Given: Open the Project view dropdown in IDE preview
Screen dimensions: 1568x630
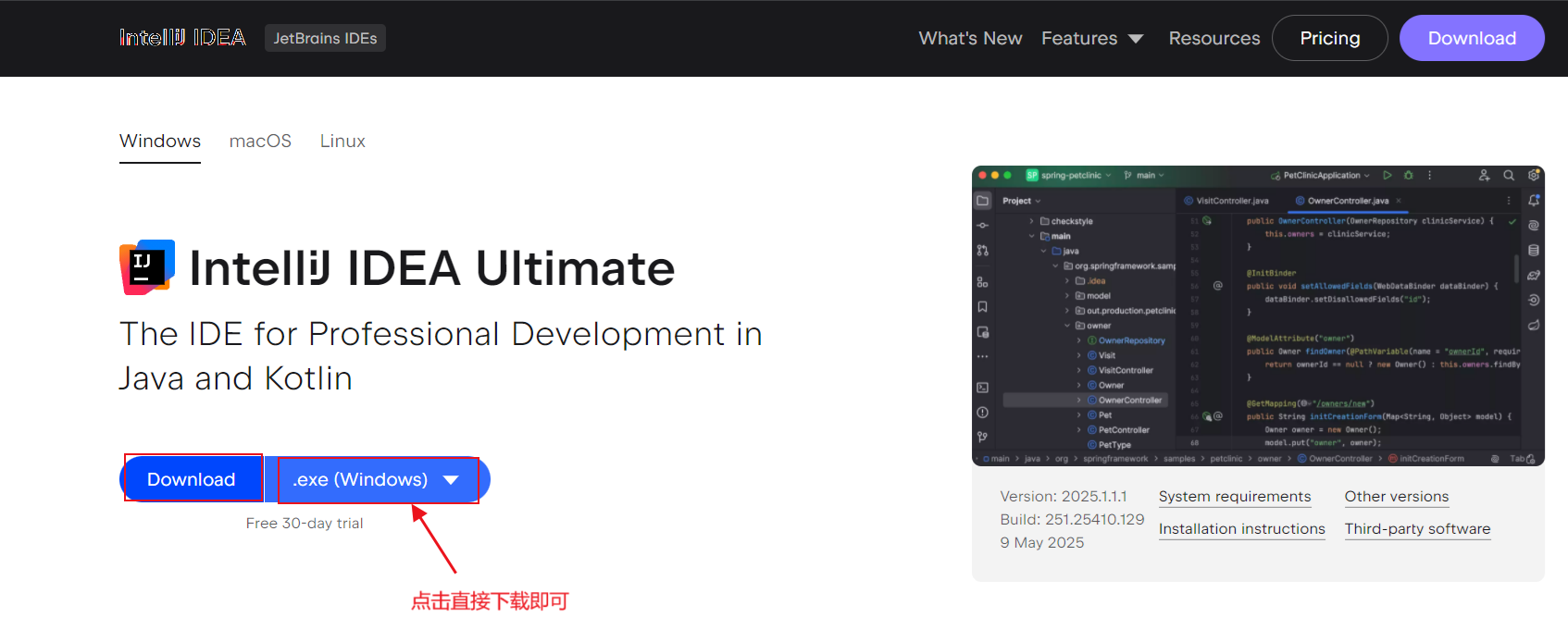Looking at the screenshot, I should tap(1022, 201).
